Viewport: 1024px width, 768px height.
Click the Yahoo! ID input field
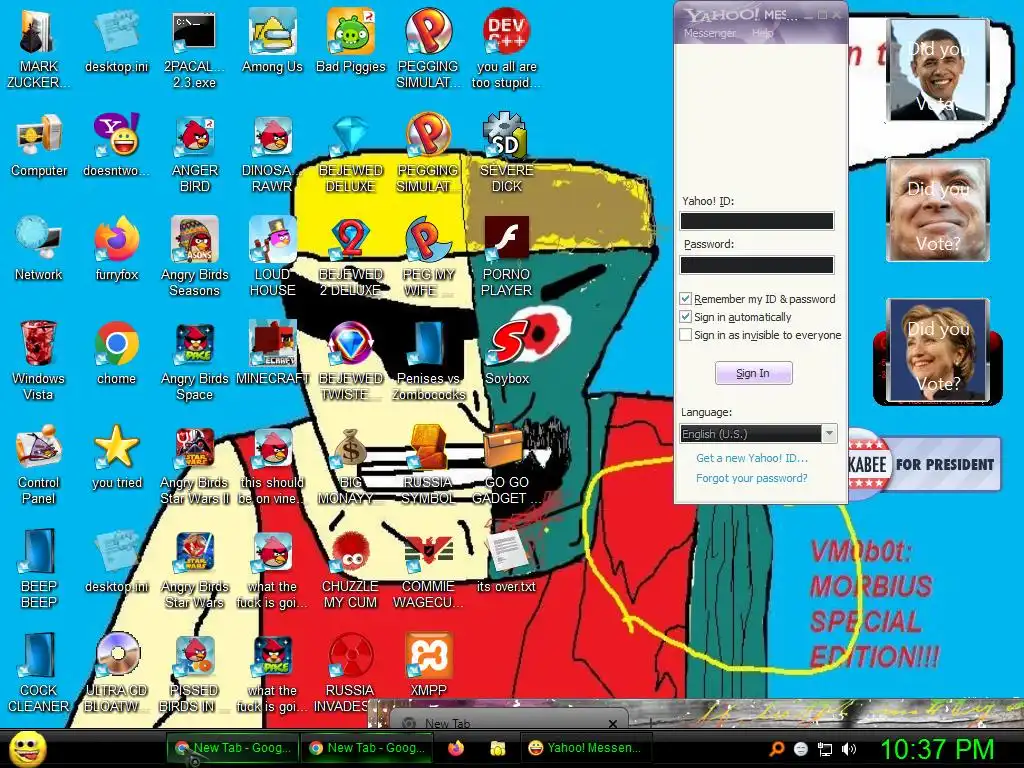(757, 221)
